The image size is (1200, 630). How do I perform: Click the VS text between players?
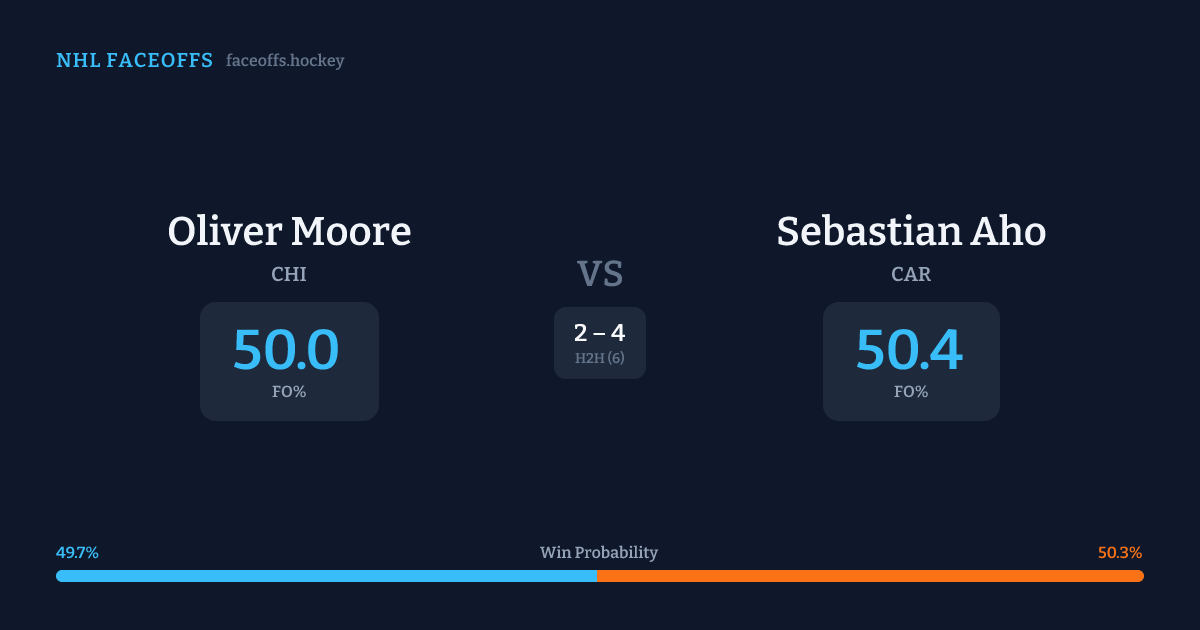(x=600, y=274)
